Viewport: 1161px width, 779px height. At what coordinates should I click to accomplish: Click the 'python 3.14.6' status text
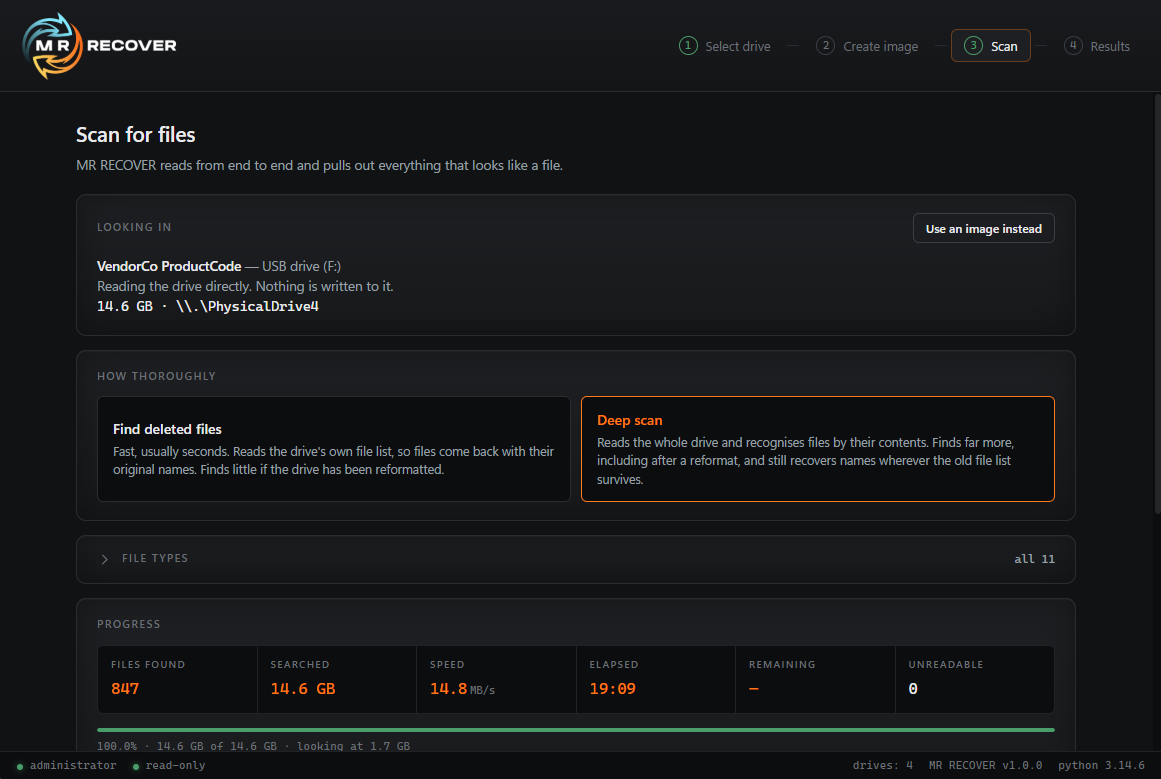coord(1101,766)
